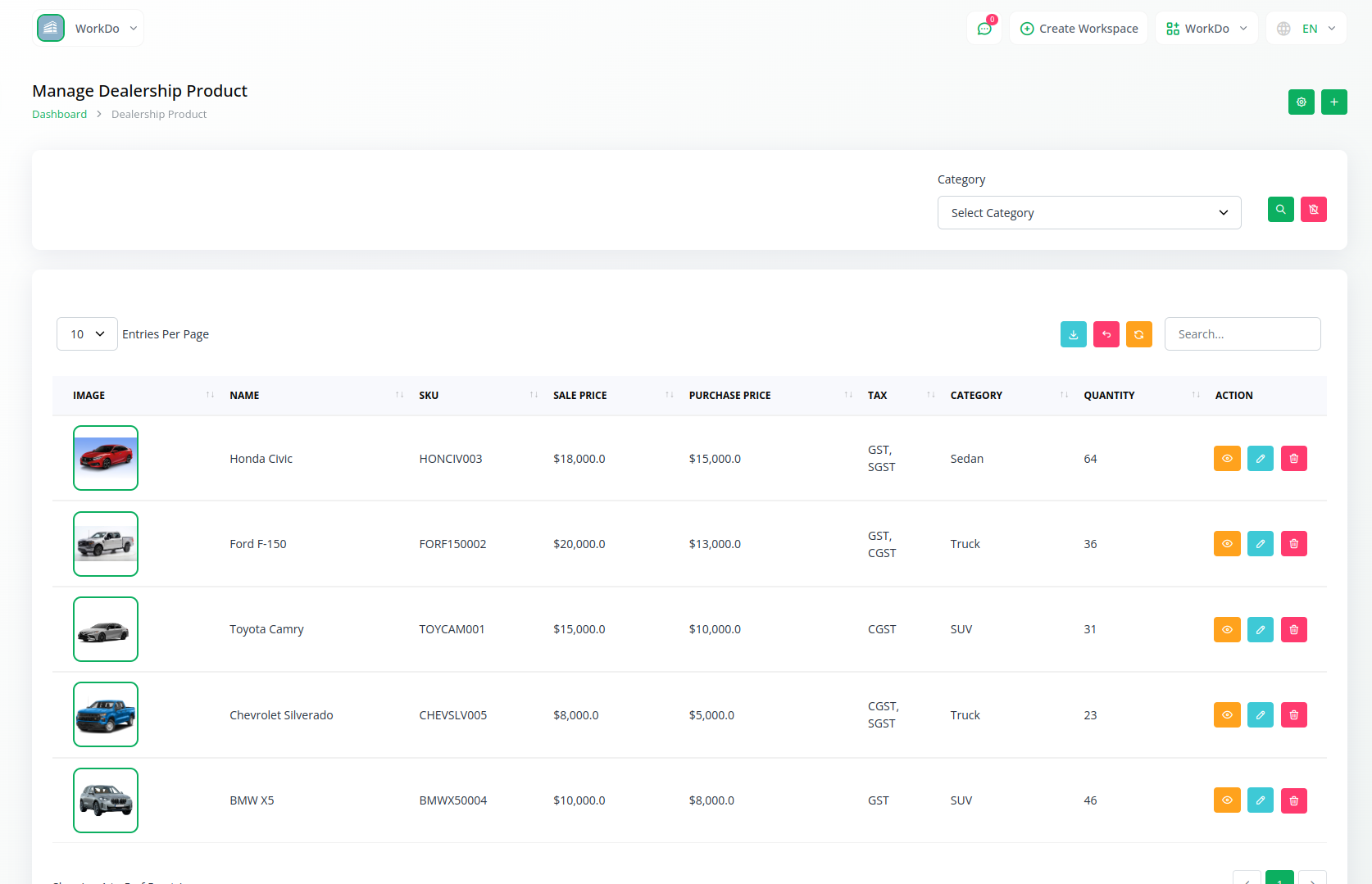Open the EN language dropdown
This screenshot has height=884, width=1372.
[x=1306, y=29]
